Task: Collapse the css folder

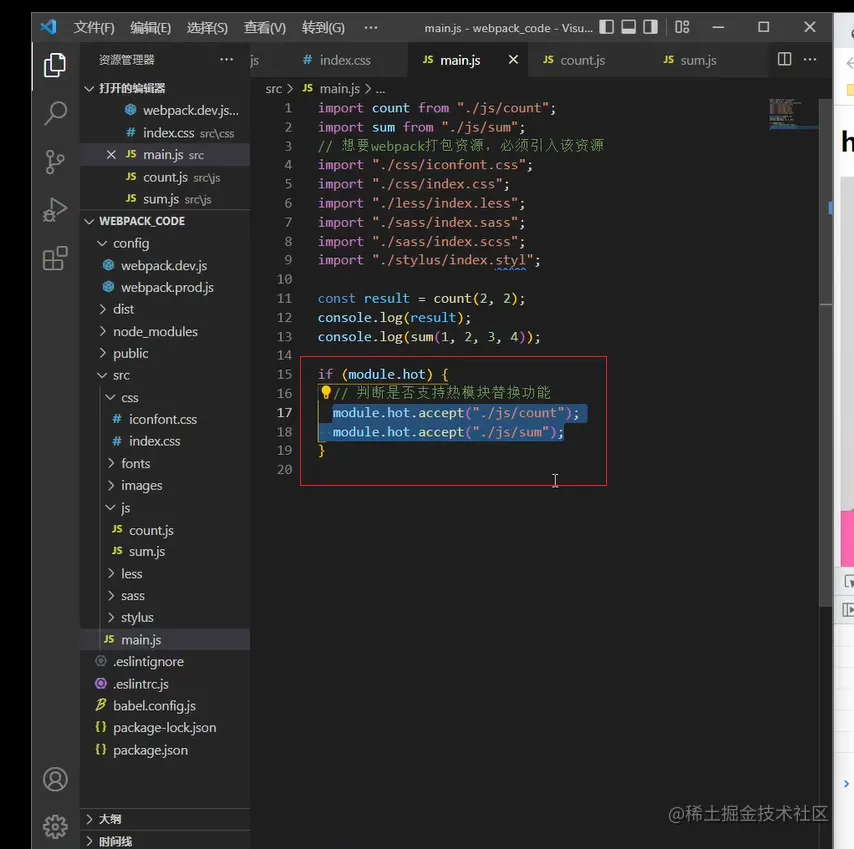Action: tap(164, 398)
